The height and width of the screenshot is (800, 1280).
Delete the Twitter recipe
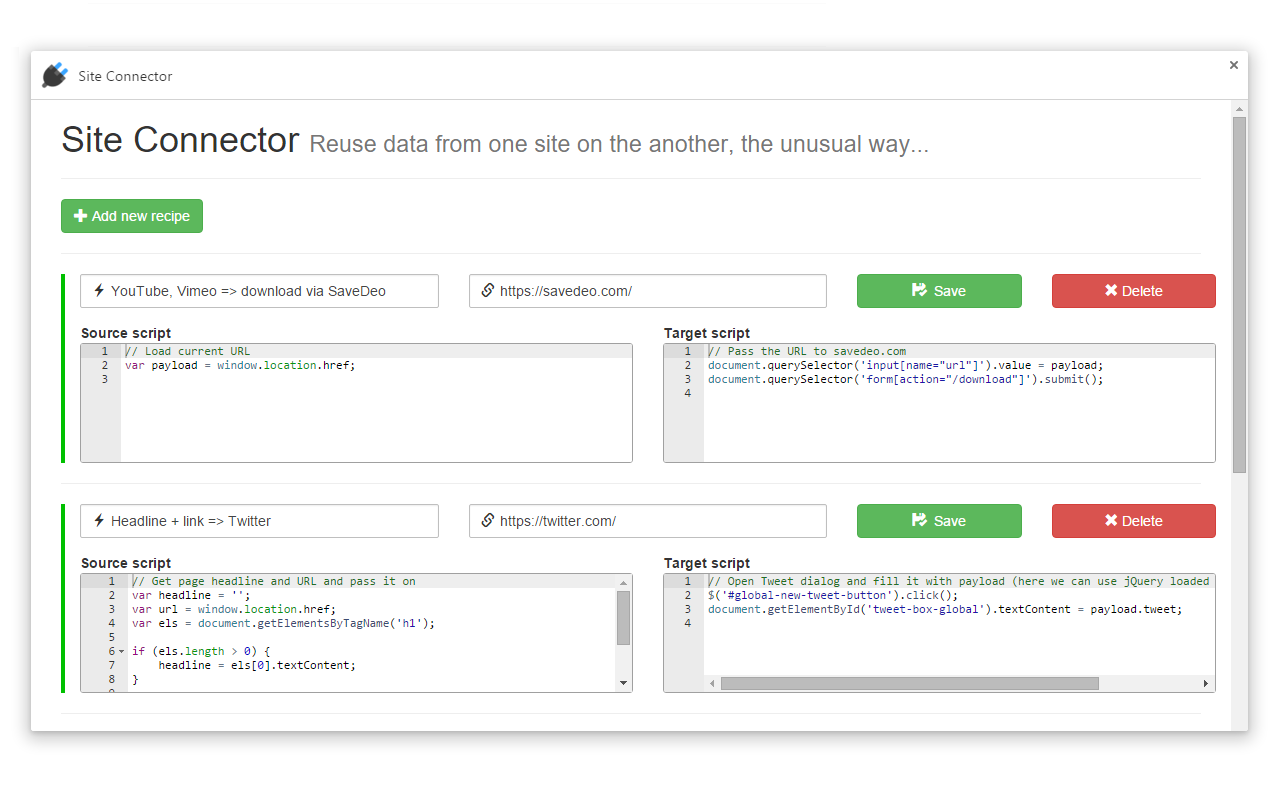tap(1134, 521)
